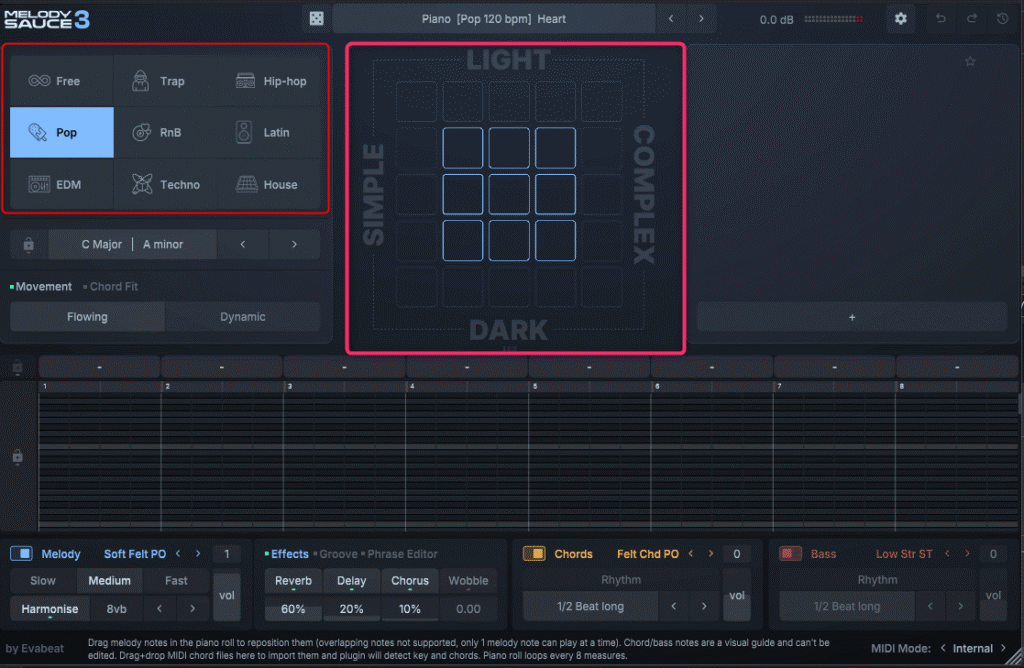Open the MIDI Mode Internal selector

(972, 648)
